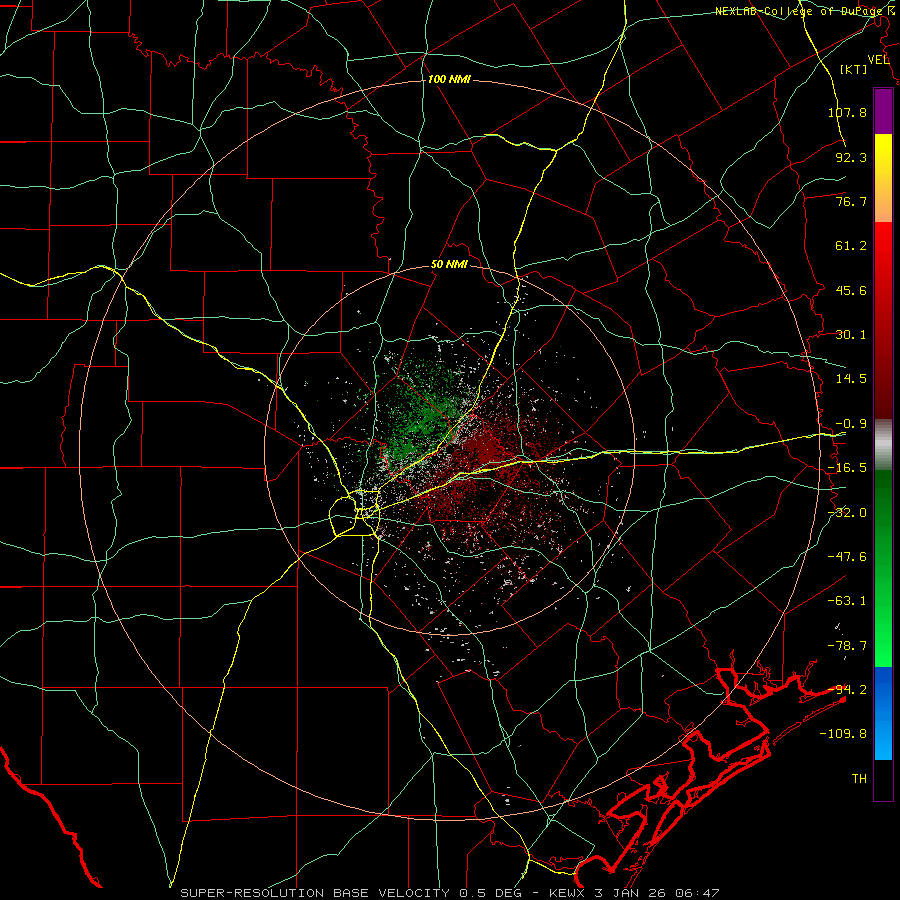900x900 pixels.
Task: Click the 92.3 velocity scale value
Action: (x=851, y=157)
